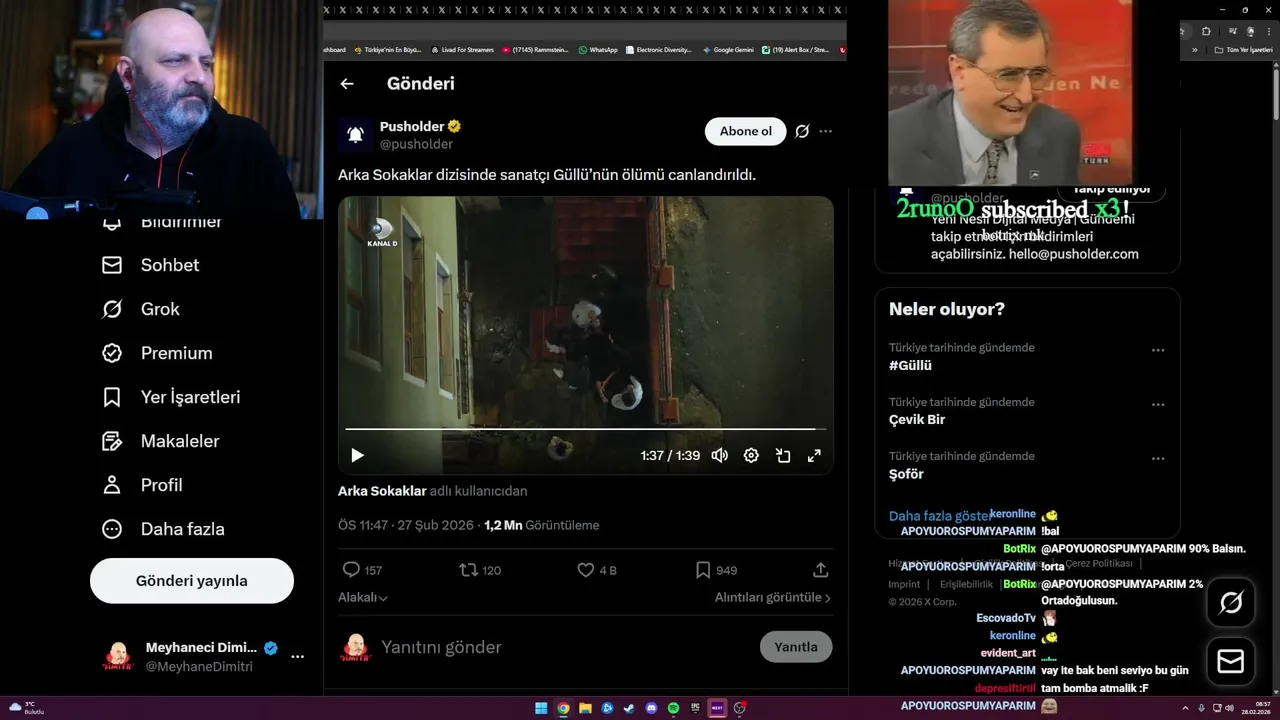Open the more options for #Güllü trend
The height and width of the screenshot is (720, 1280).
[1158, 350]
